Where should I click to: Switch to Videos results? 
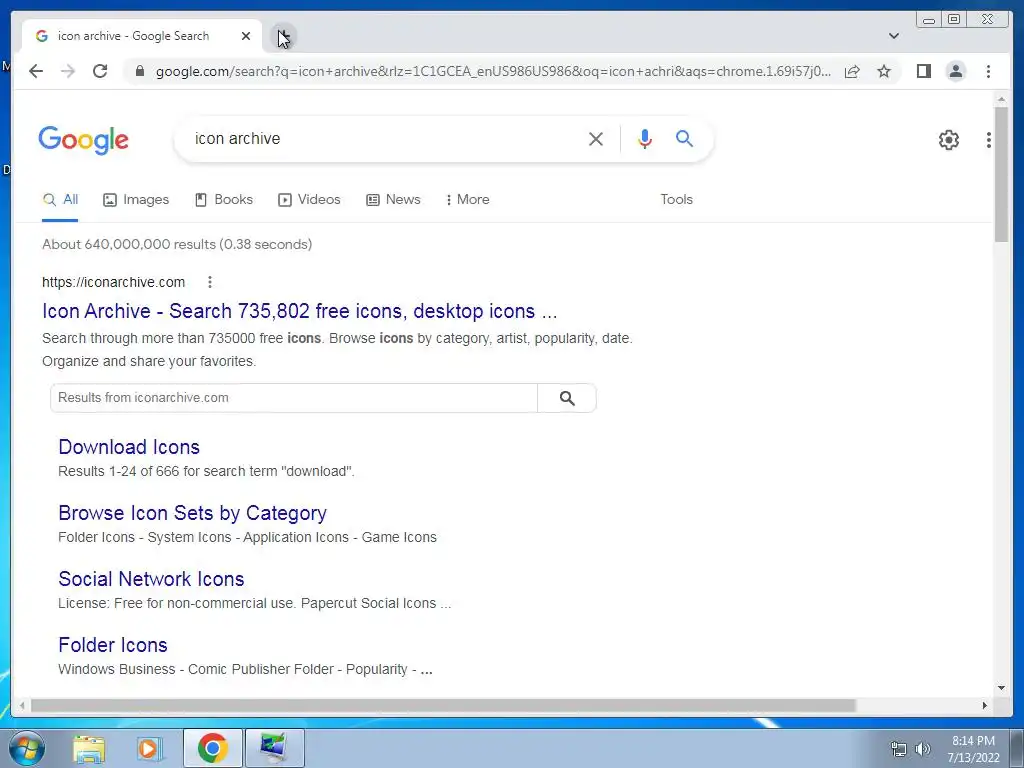point(309,200)
